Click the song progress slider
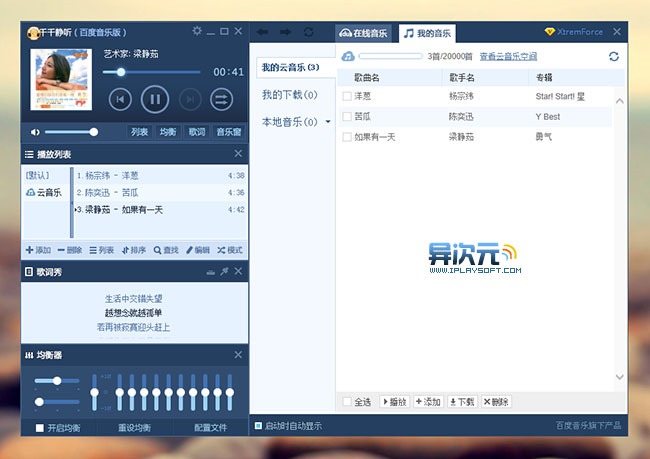This screenshot has height=459, width=650. (152, 72)
